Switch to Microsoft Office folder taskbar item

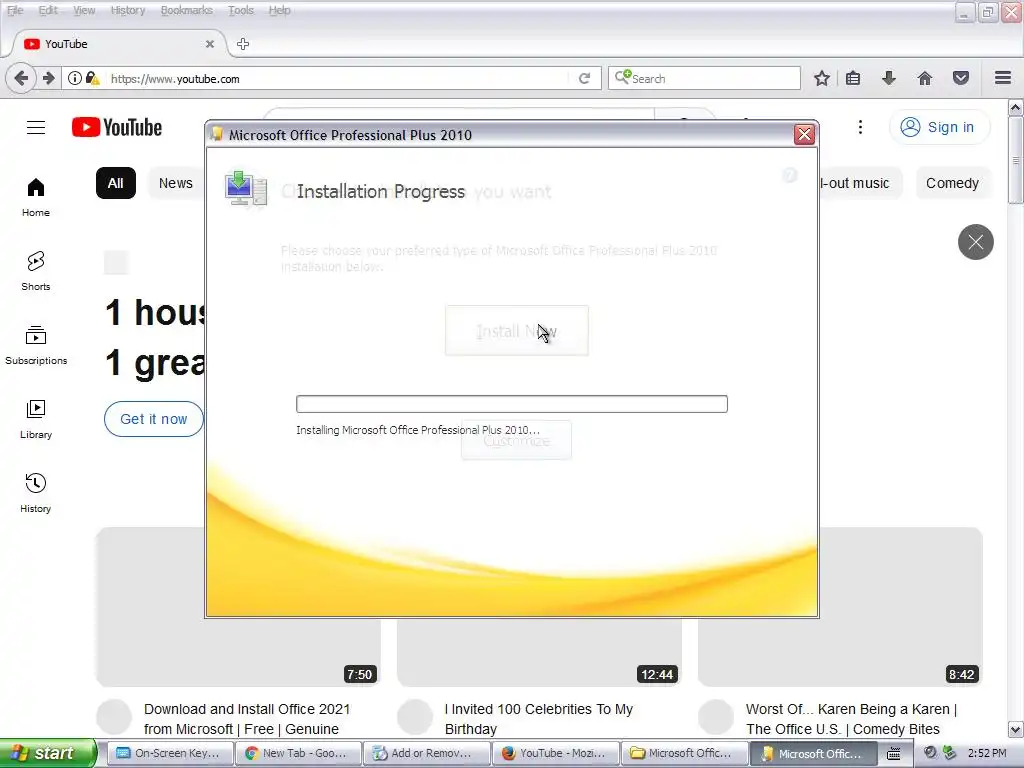coord(683,753)
